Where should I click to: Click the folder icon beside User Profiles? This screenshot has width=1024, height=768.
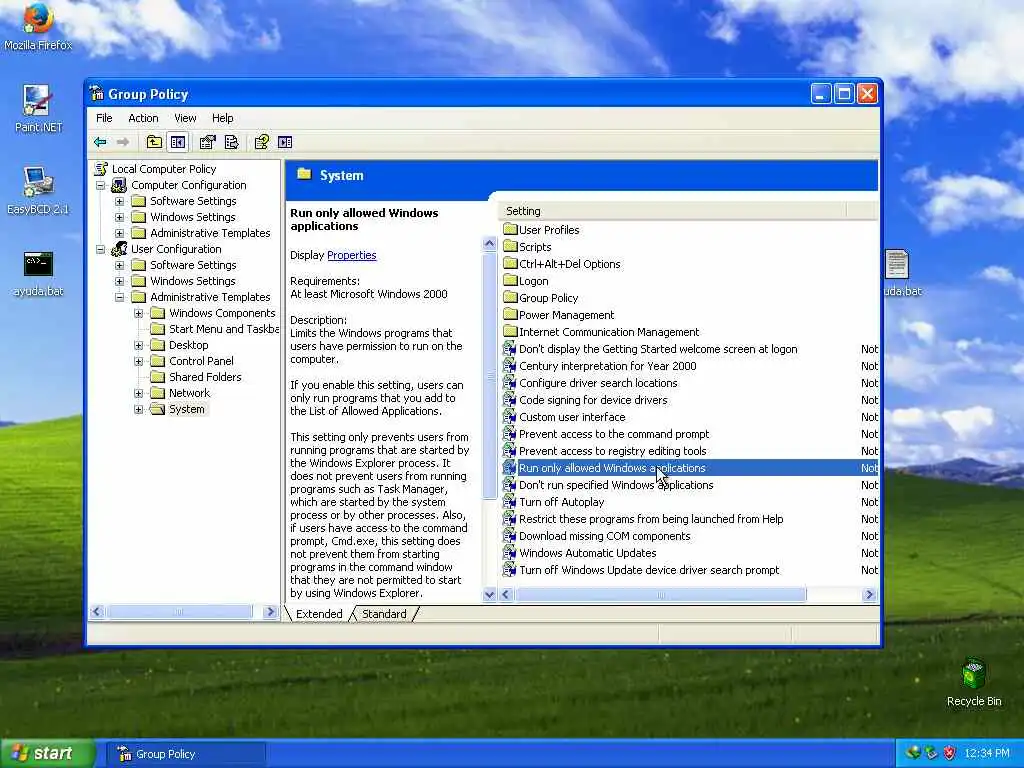point(510,229)
